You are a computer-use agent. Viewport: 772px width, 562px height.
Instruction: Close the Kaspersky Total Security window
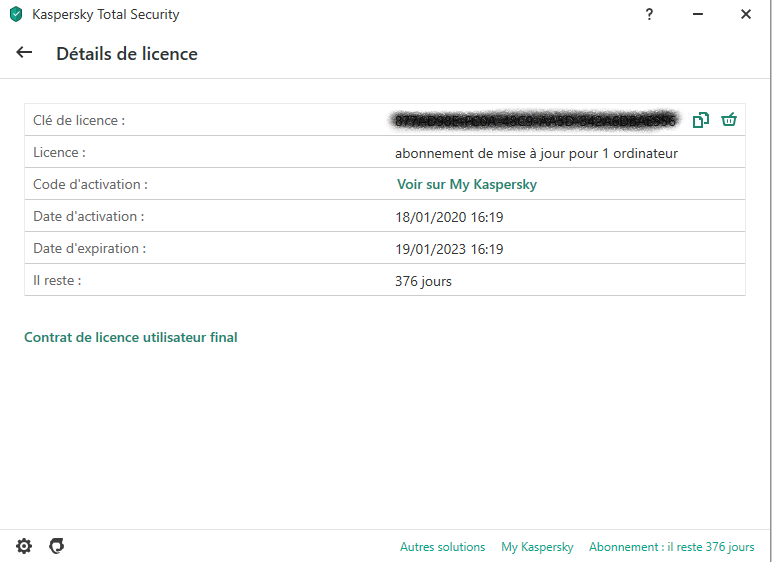tap(745, 15)
